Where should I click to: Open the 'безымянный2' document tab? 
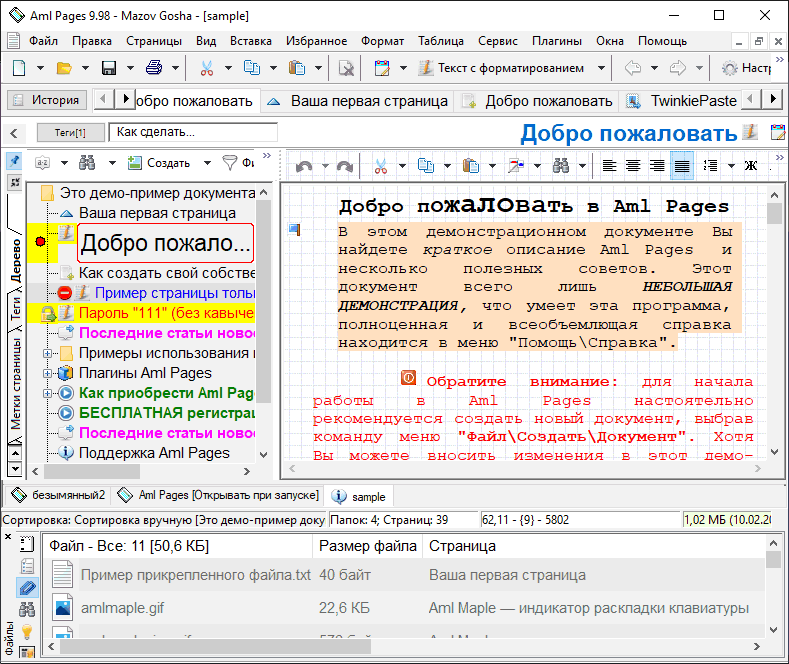tap(58, 495)
